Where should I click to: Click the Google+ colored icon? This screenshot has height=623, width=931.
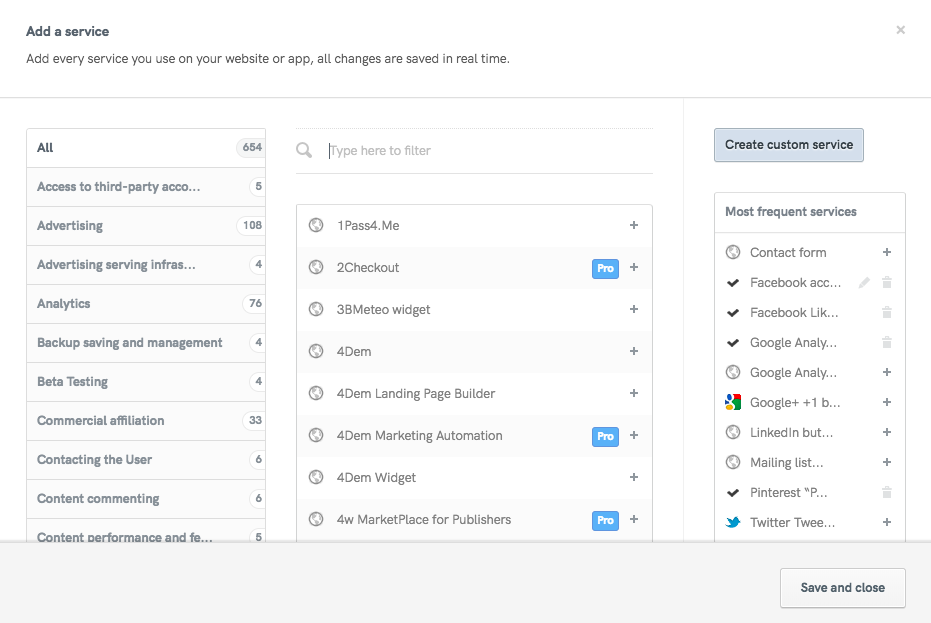pyautogui.click(x=733, y=402)
